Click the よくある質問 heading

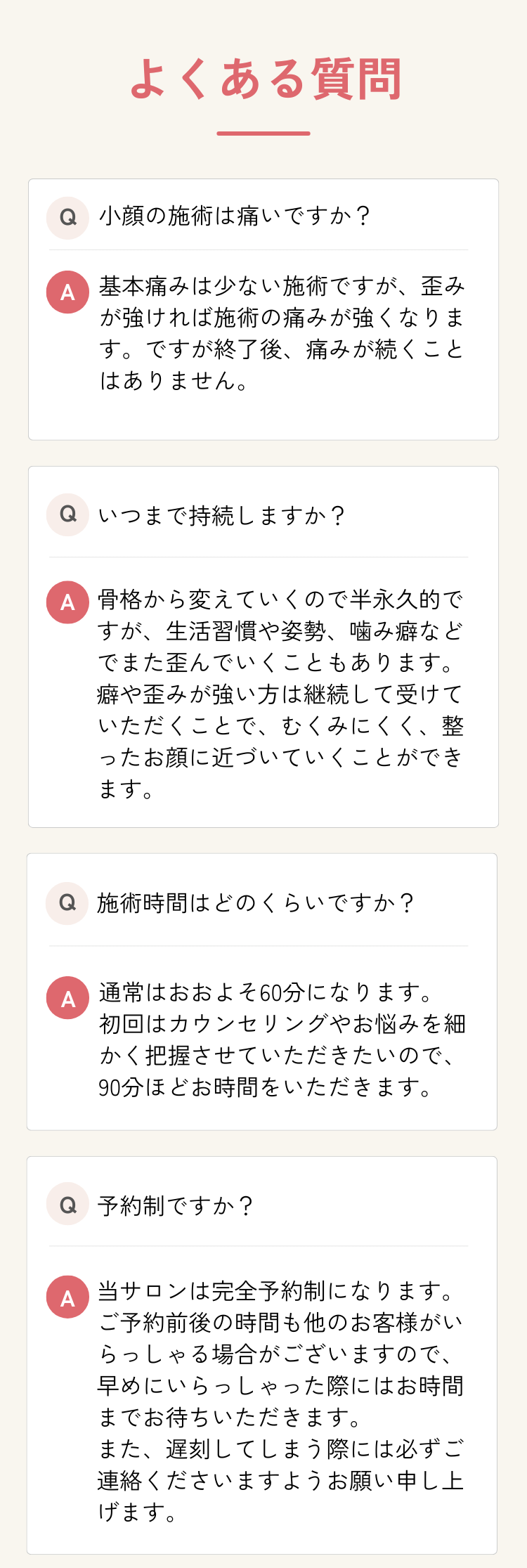coord(266,79)
